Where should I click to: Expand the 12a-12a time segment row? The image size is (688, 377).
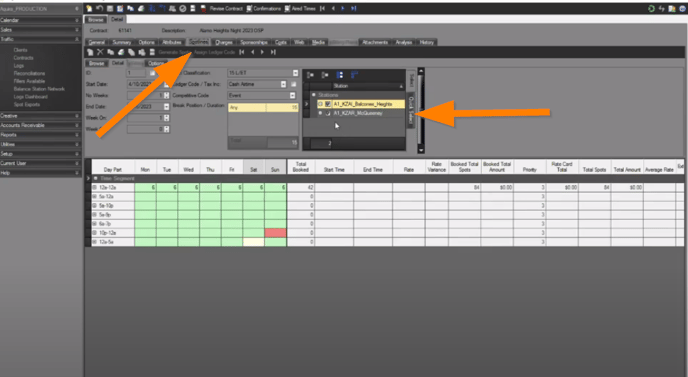(94, 187)
